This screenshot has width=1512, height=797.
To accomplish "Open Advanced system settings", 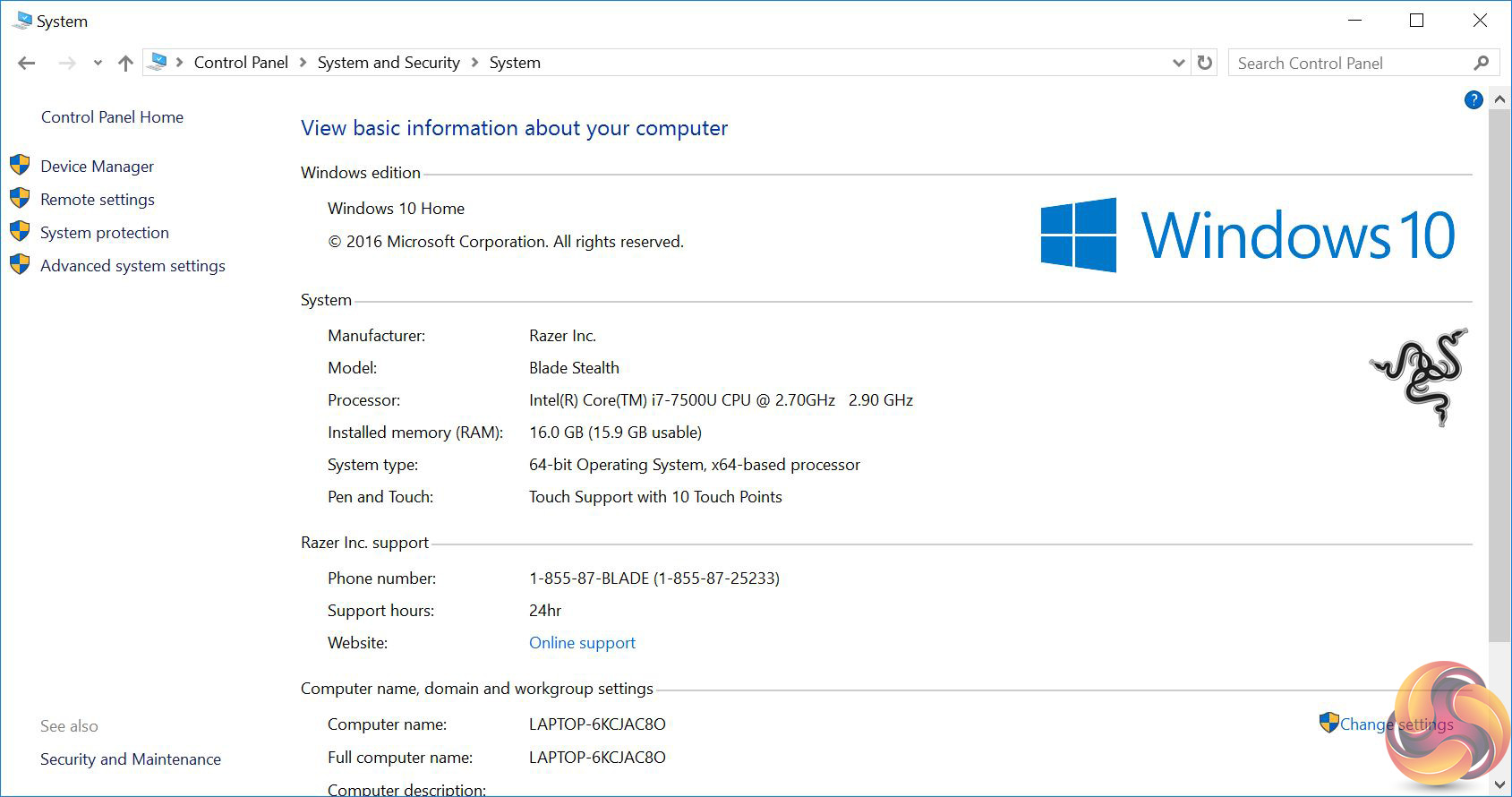I will point(132,266).
